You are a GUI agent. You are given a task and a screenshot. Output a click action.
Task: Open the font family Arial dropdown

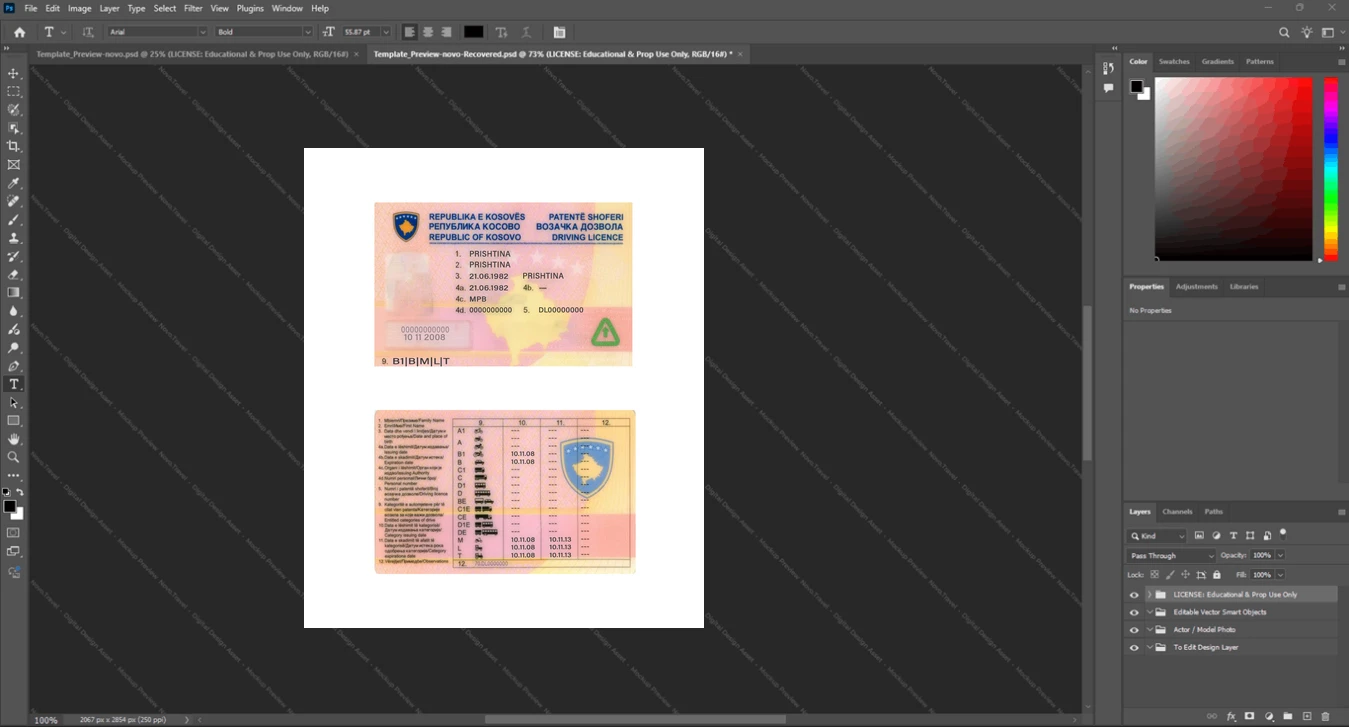[158, 32]
